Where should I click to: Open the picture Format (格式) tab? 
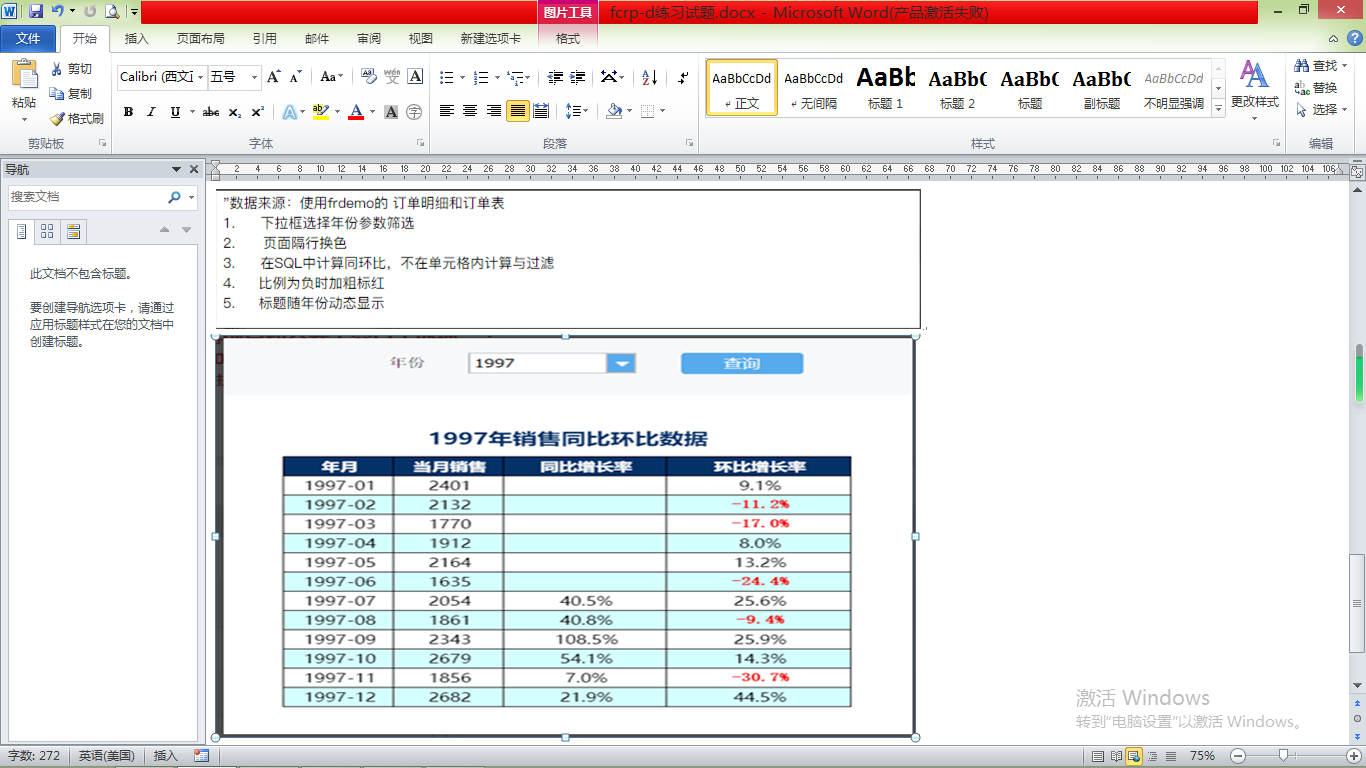tap(568, 39)
